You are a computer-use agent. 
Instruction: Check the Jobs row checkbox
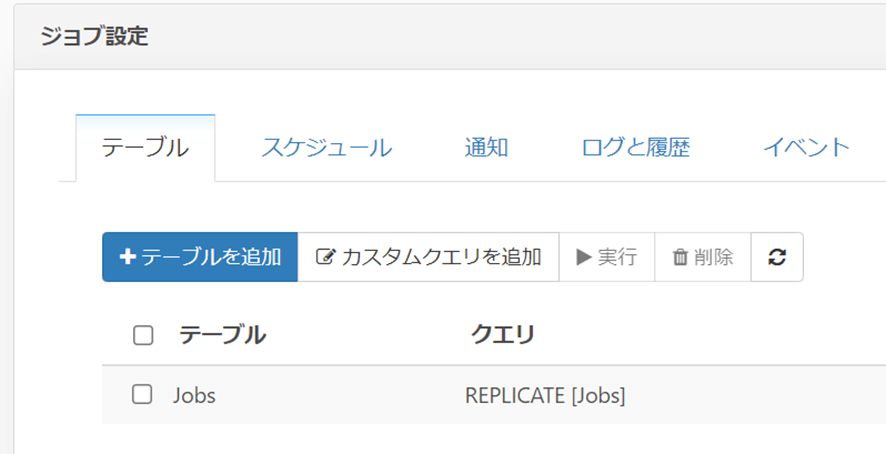coord(143,395)
